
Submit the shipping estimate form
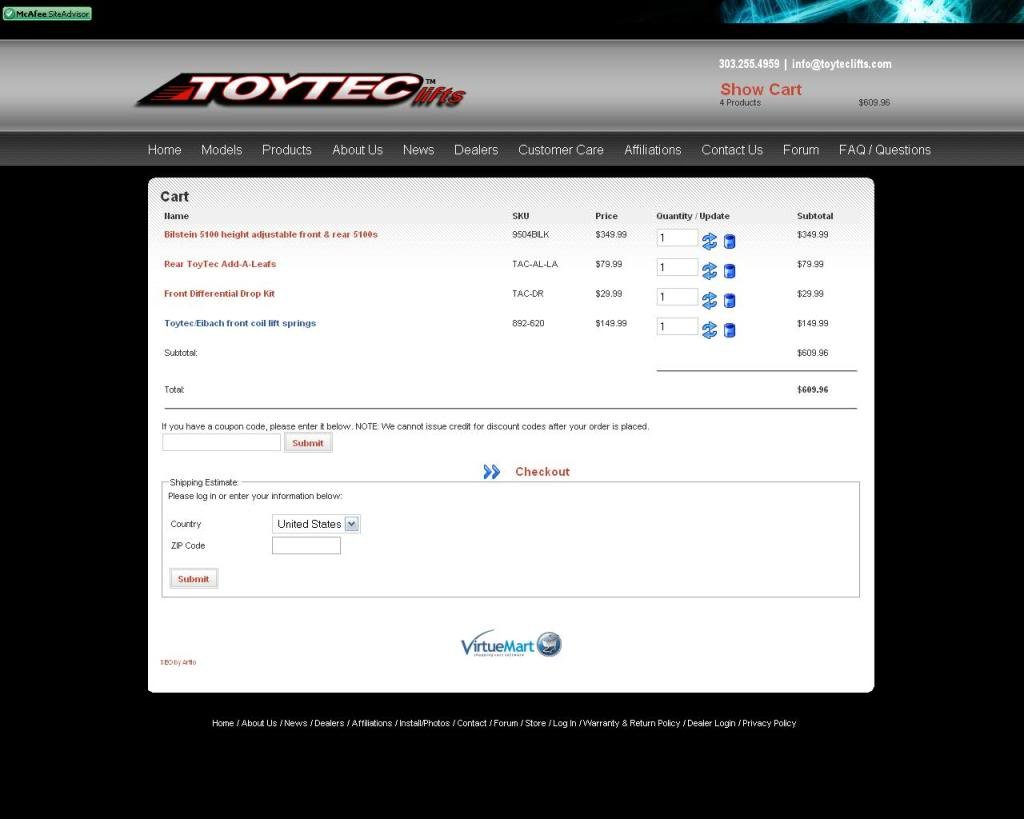point(193,579)
